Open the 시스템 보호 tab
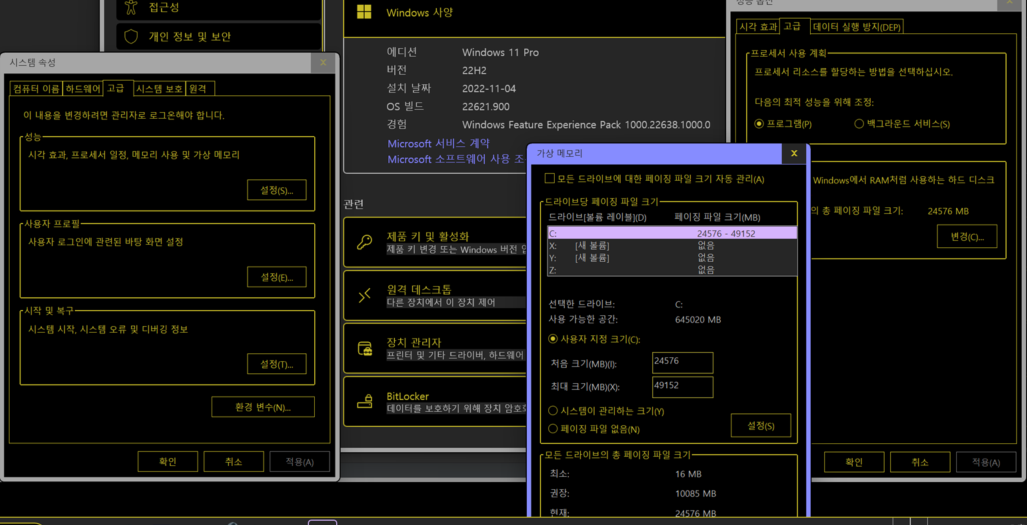Viewport: 1027px width, 525px height. coord(159,88)
